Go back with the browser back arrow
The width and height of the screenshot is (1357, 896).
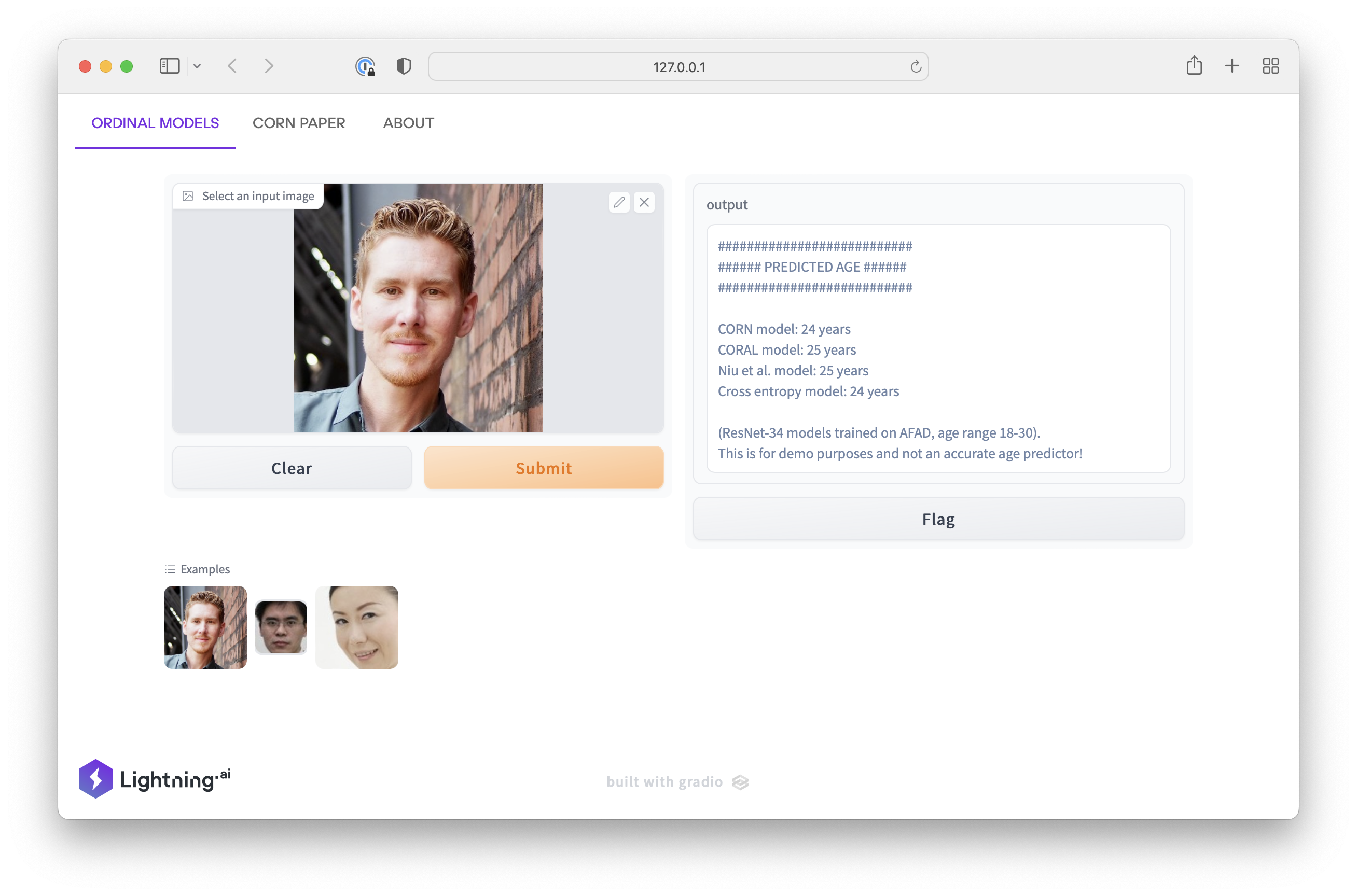[232, 66]
